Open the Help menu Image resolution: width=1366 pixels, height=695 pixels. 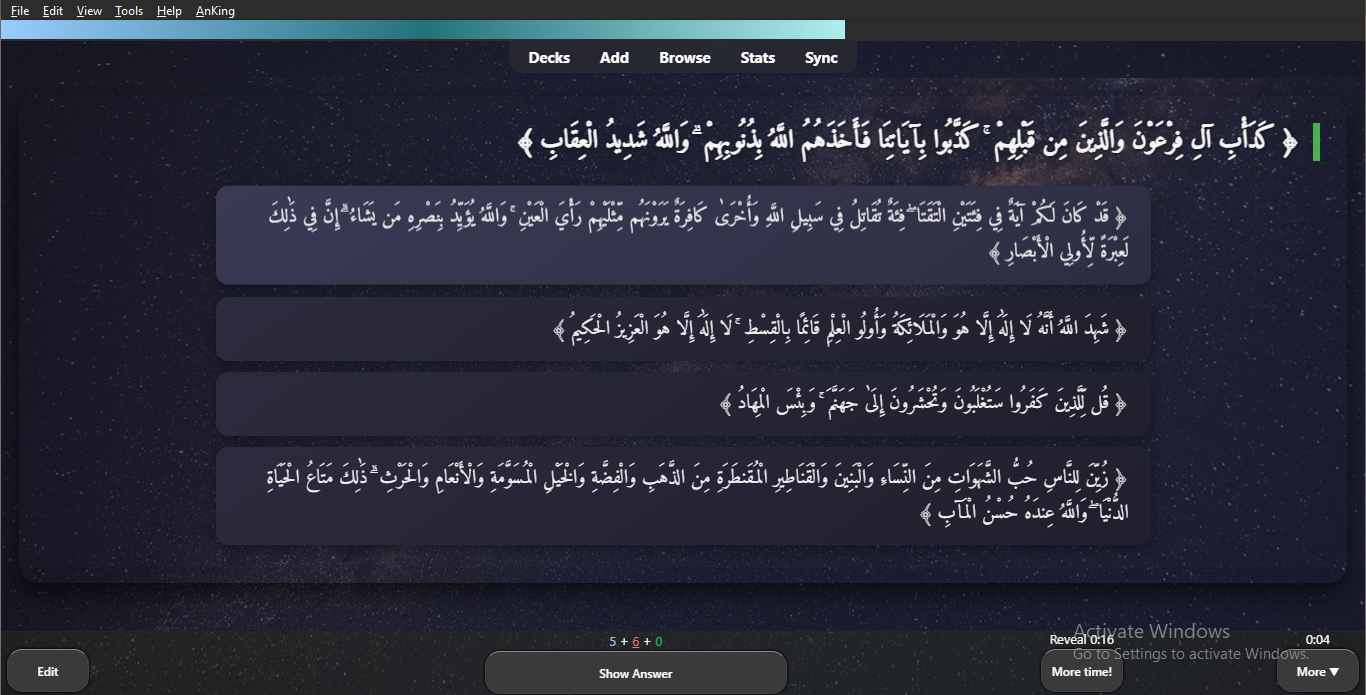click(170, 11)
